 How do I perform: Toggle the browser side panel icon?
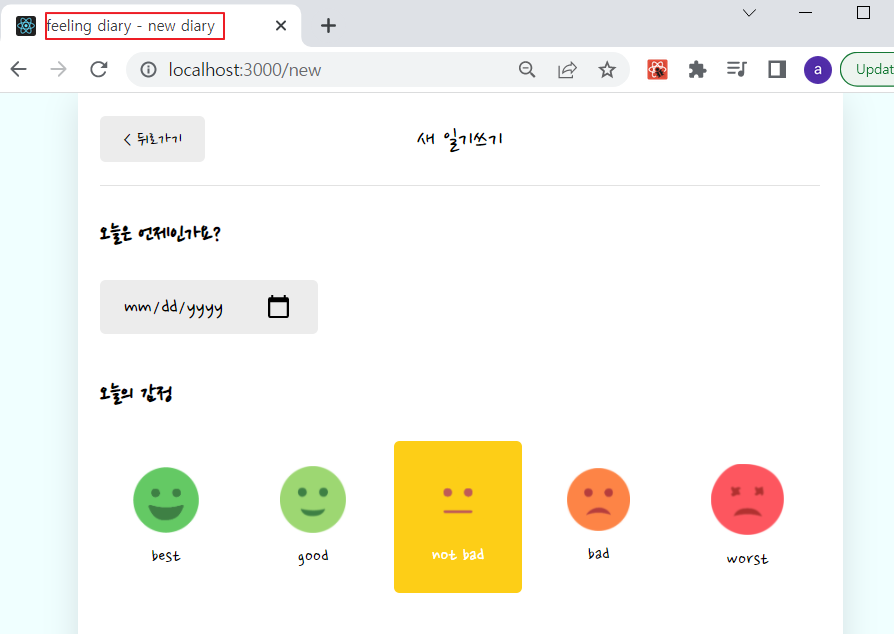tap(777, 70)
